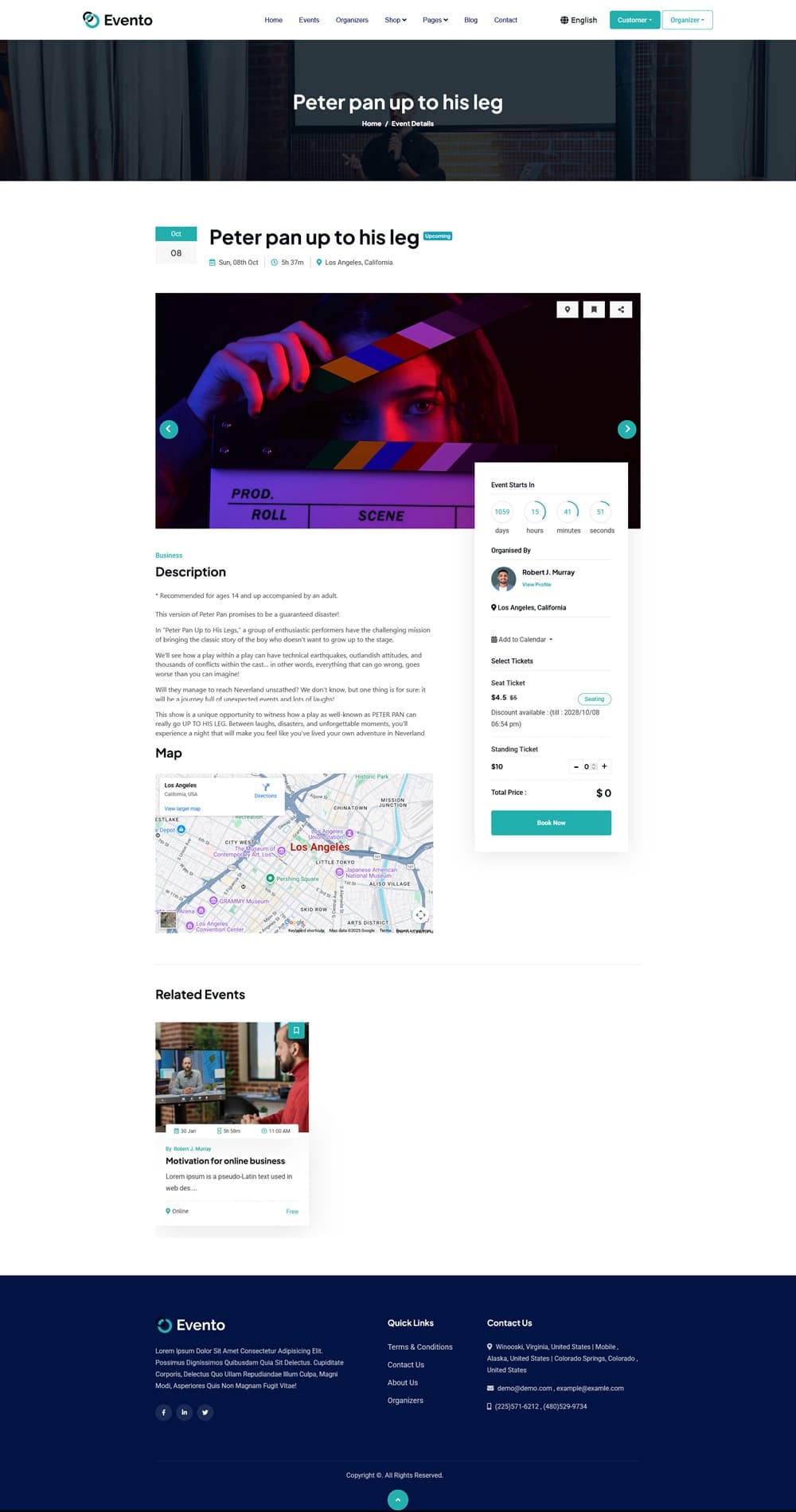
Task: Open the Pages menu dropdown
Action: 435,20
